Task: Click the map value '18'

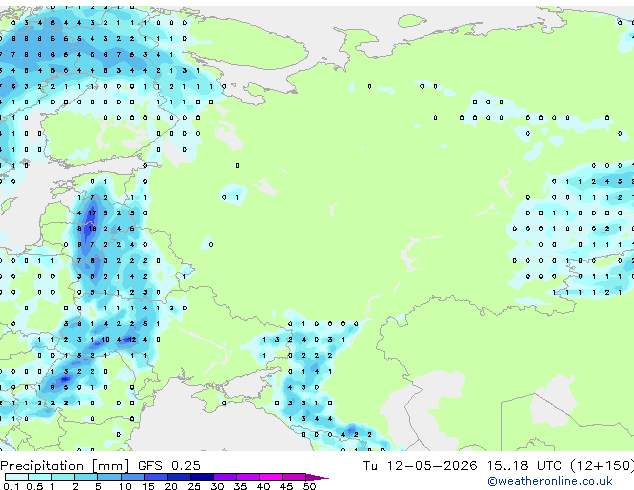Action: tap(92, 229)
